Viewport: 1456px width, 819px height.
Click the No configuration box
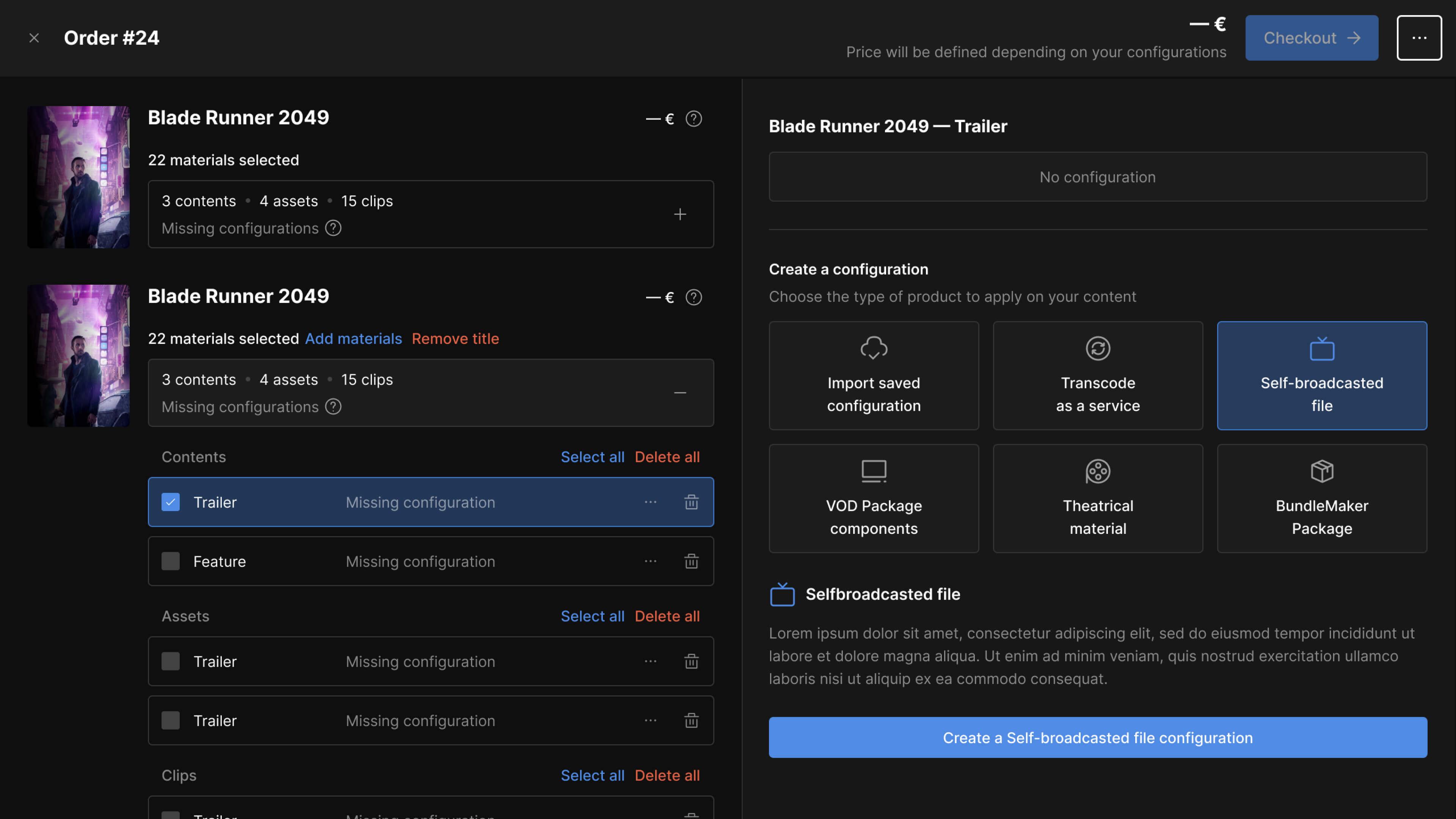[1098, 177]
